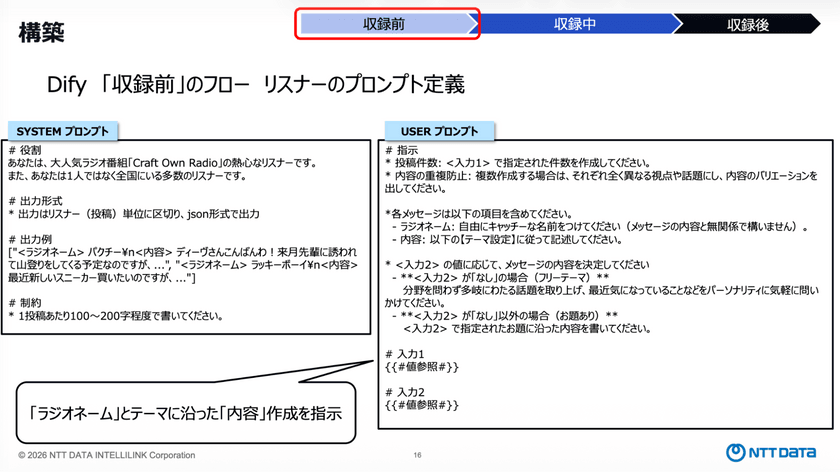Click the {{#値参照#}} under 入力2
The height and width of the screenshot is (472, 840).
[x=422, y=405]
